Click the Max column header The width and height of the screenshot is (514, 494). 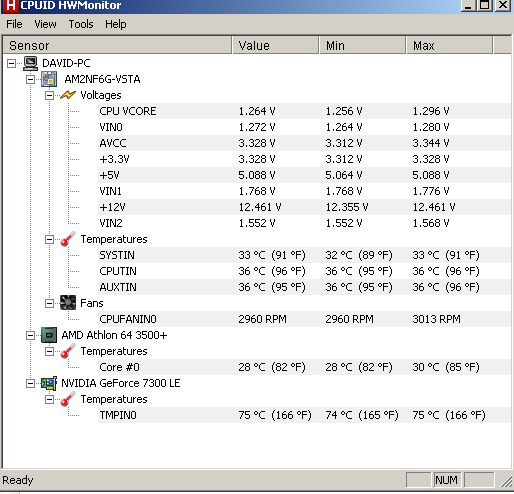[449, 45]
